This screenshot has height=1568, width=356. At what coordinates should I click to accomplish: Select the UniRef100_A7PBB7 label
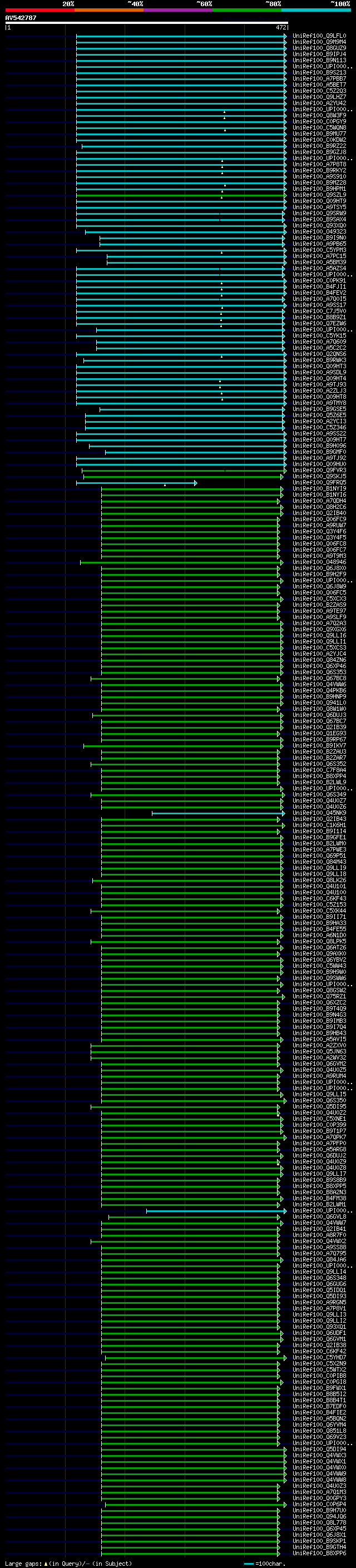click(x=319, y=78)
